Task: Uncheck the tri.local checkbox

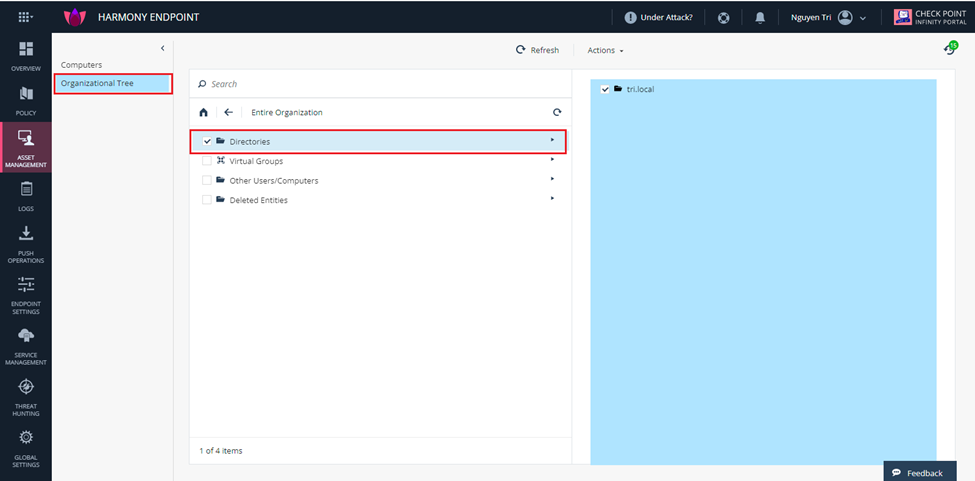Action: pyautogui.click(x=605, y=89)
